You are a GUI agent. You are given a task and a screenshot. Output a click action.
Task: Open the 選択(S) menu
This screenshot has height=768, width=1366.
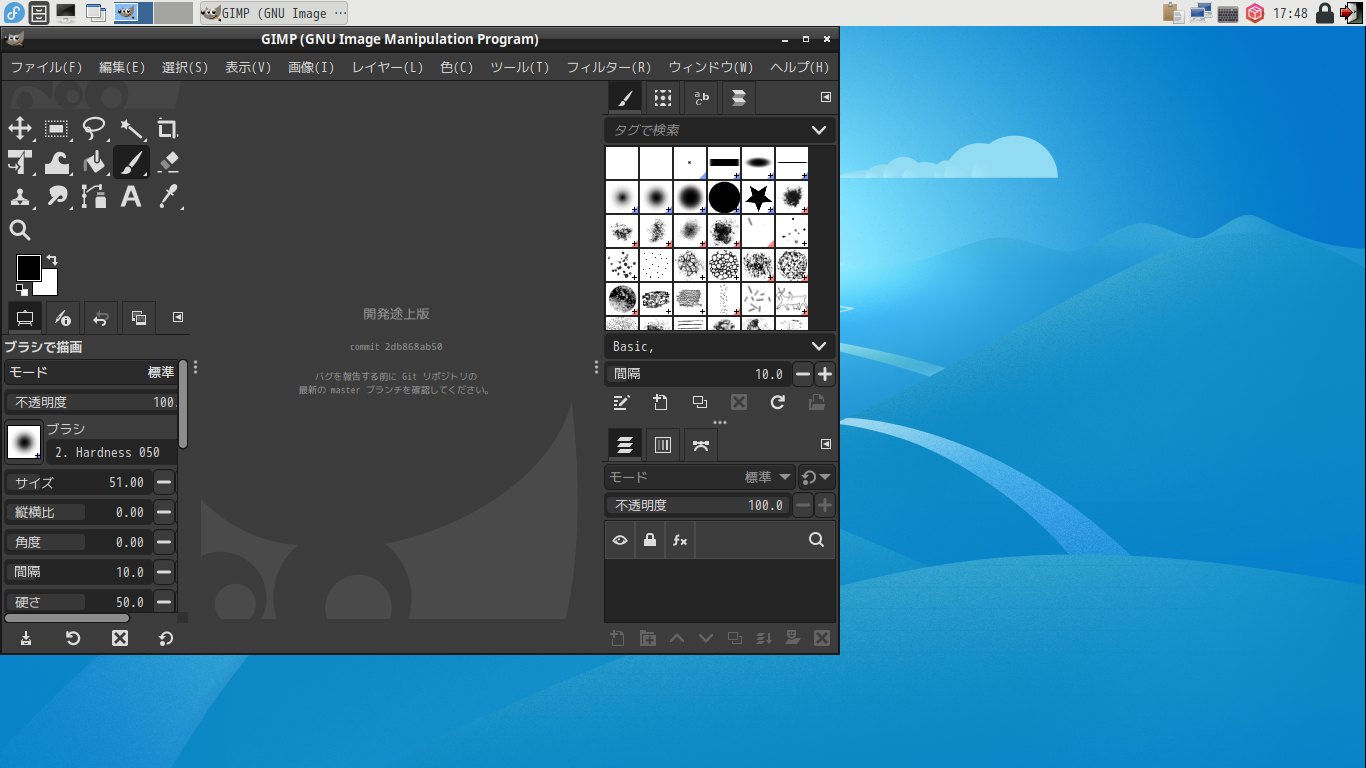click(x=185, y=67)
